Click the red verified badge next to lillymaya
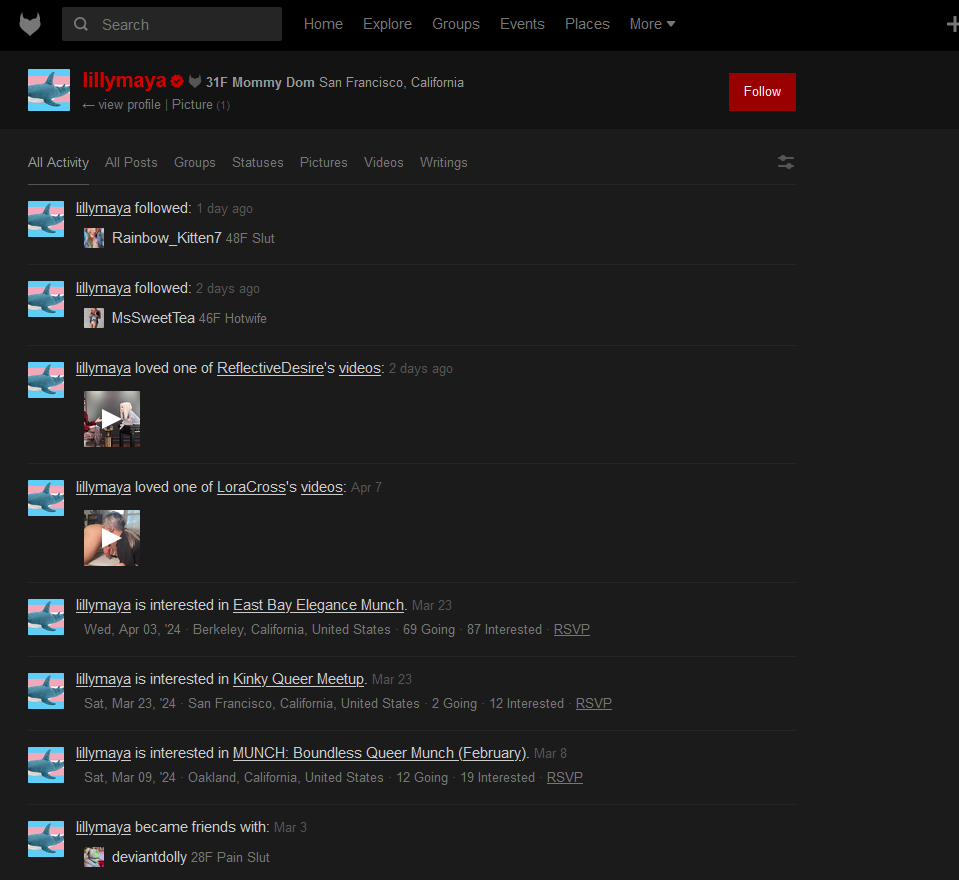959x880 pixels. pos(177,81)
